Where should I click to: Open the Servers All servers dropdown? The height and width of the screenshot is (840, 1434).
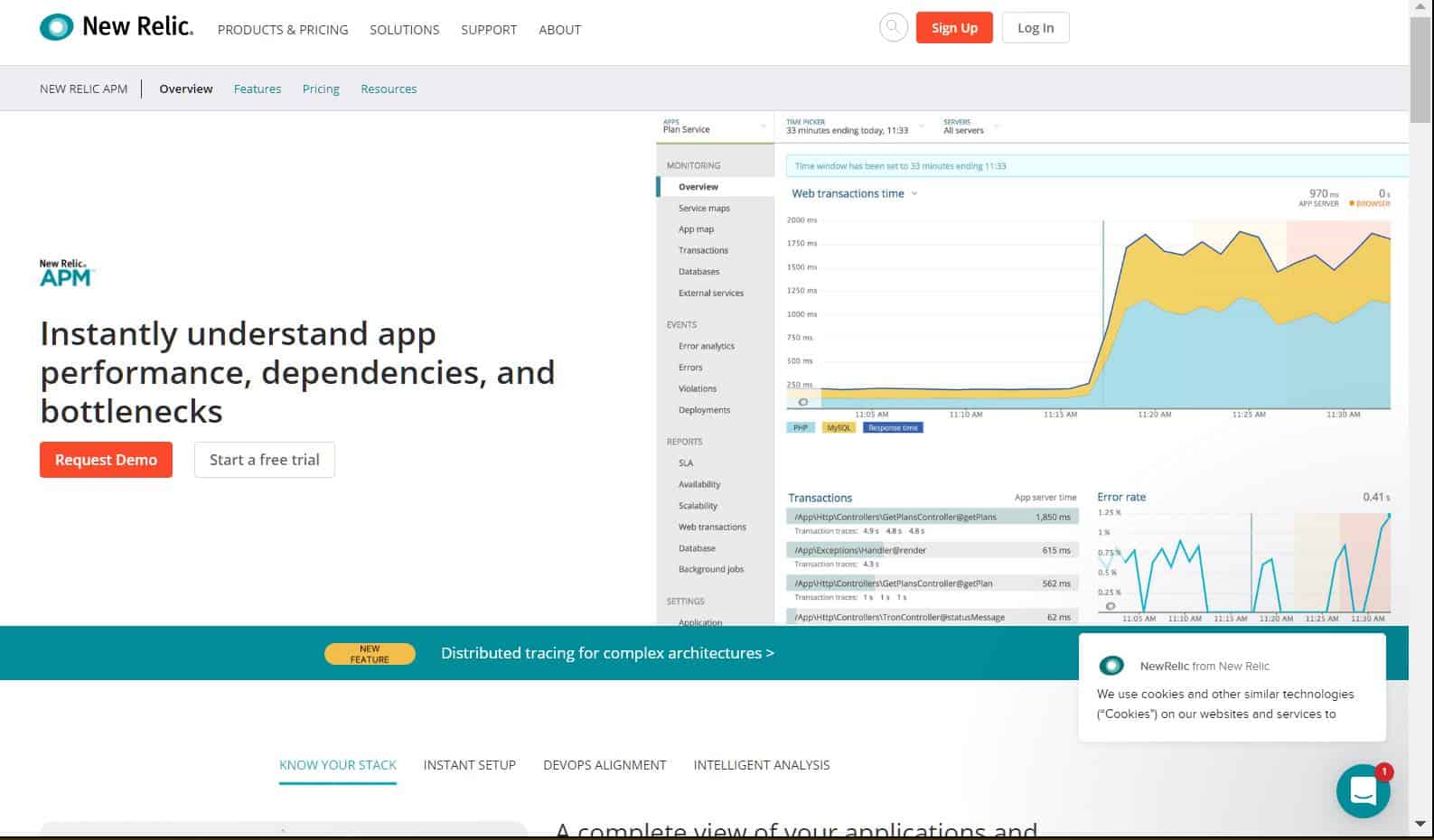[x=971, y=126]
